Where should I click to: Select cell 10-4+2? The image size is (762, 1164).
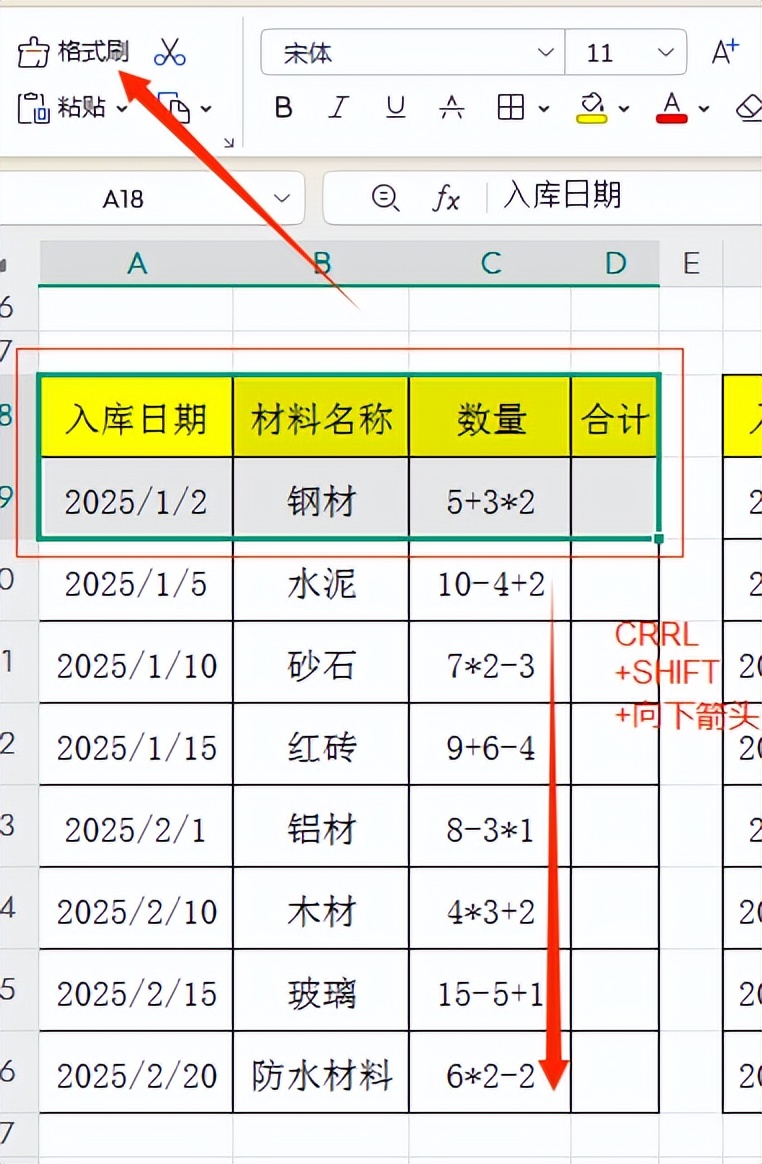(490, 581)
